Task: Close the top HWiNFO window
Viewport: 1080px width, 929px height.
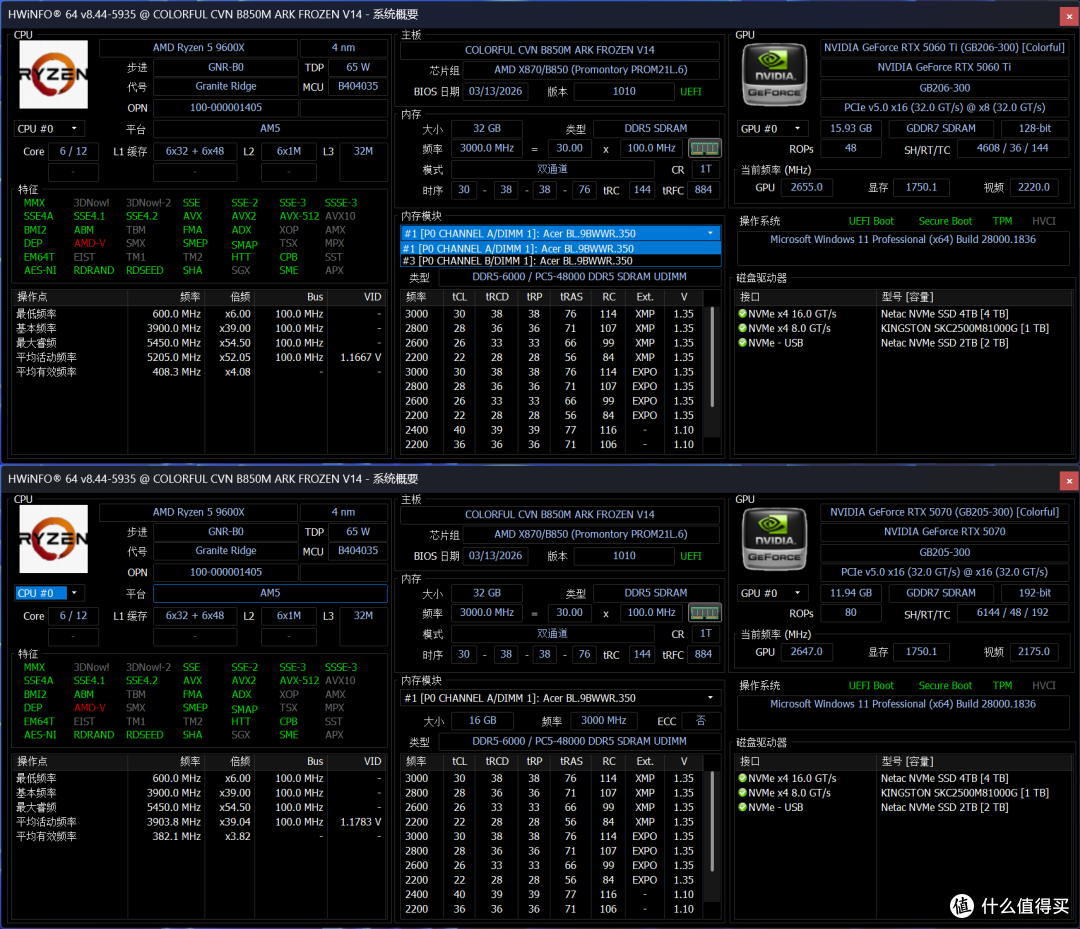Action: (1069, 16)
